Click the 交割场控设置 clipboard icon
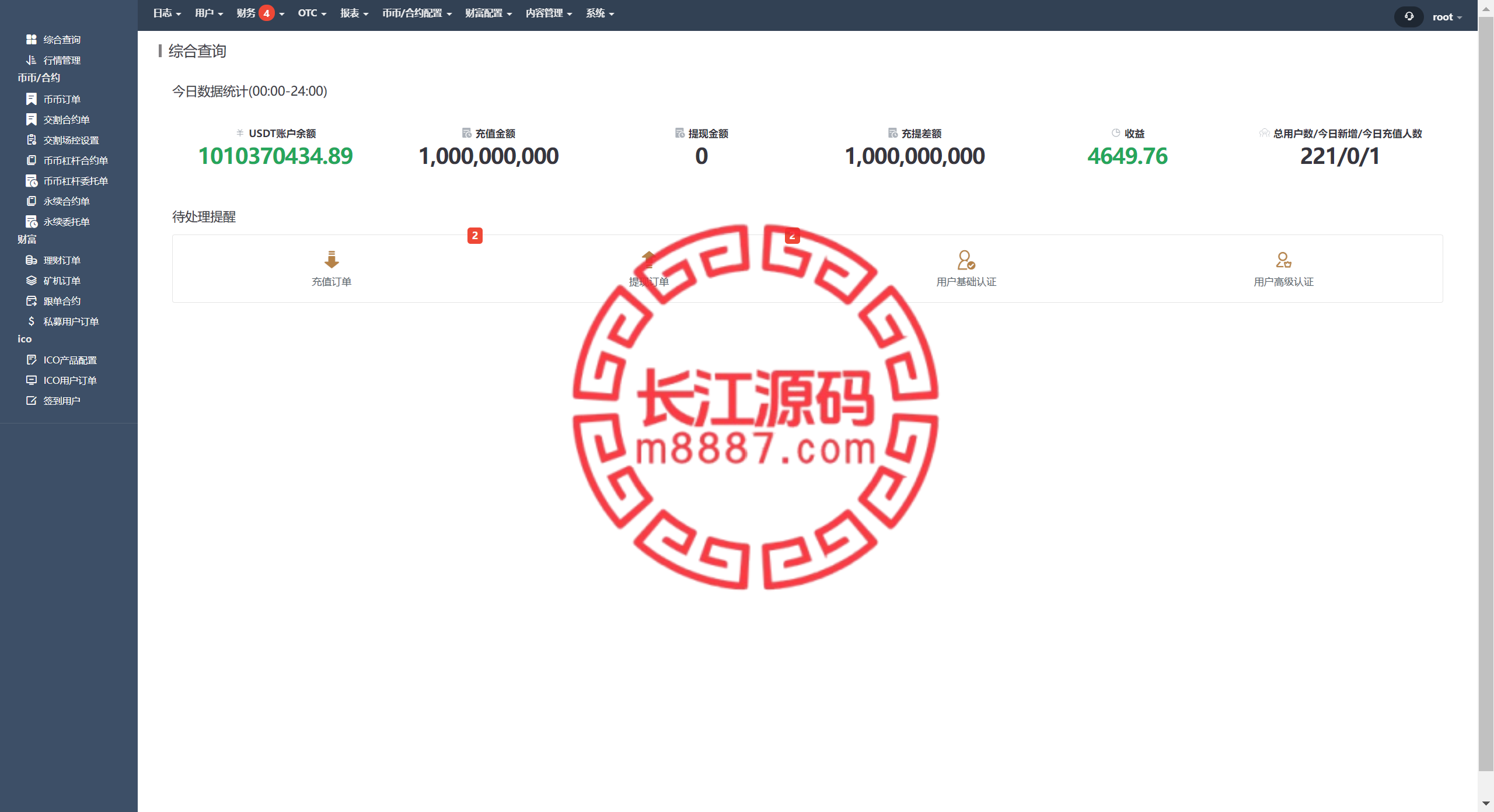Image resolution: width=1494 pixels, height=812 pixels. click(32, 140)
